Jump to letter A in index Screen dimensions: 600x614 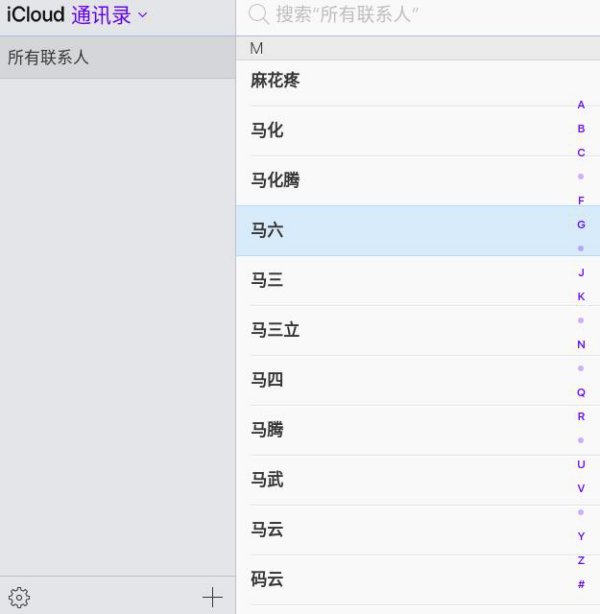pyautogui.click(x=581, y=105)
